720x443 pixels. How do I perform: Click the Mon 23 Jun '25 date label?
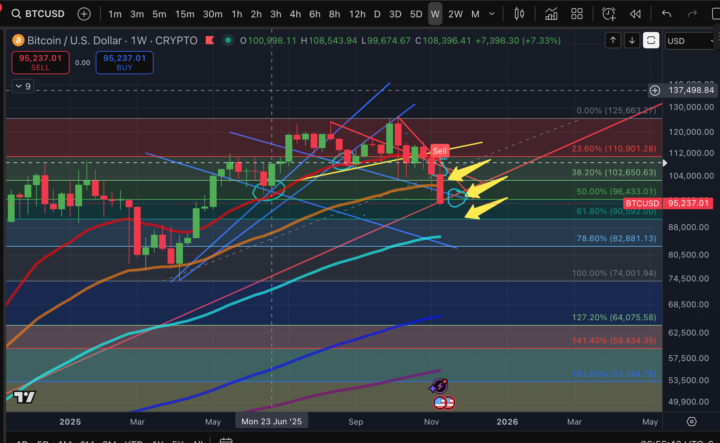click(x=272, y=421)
